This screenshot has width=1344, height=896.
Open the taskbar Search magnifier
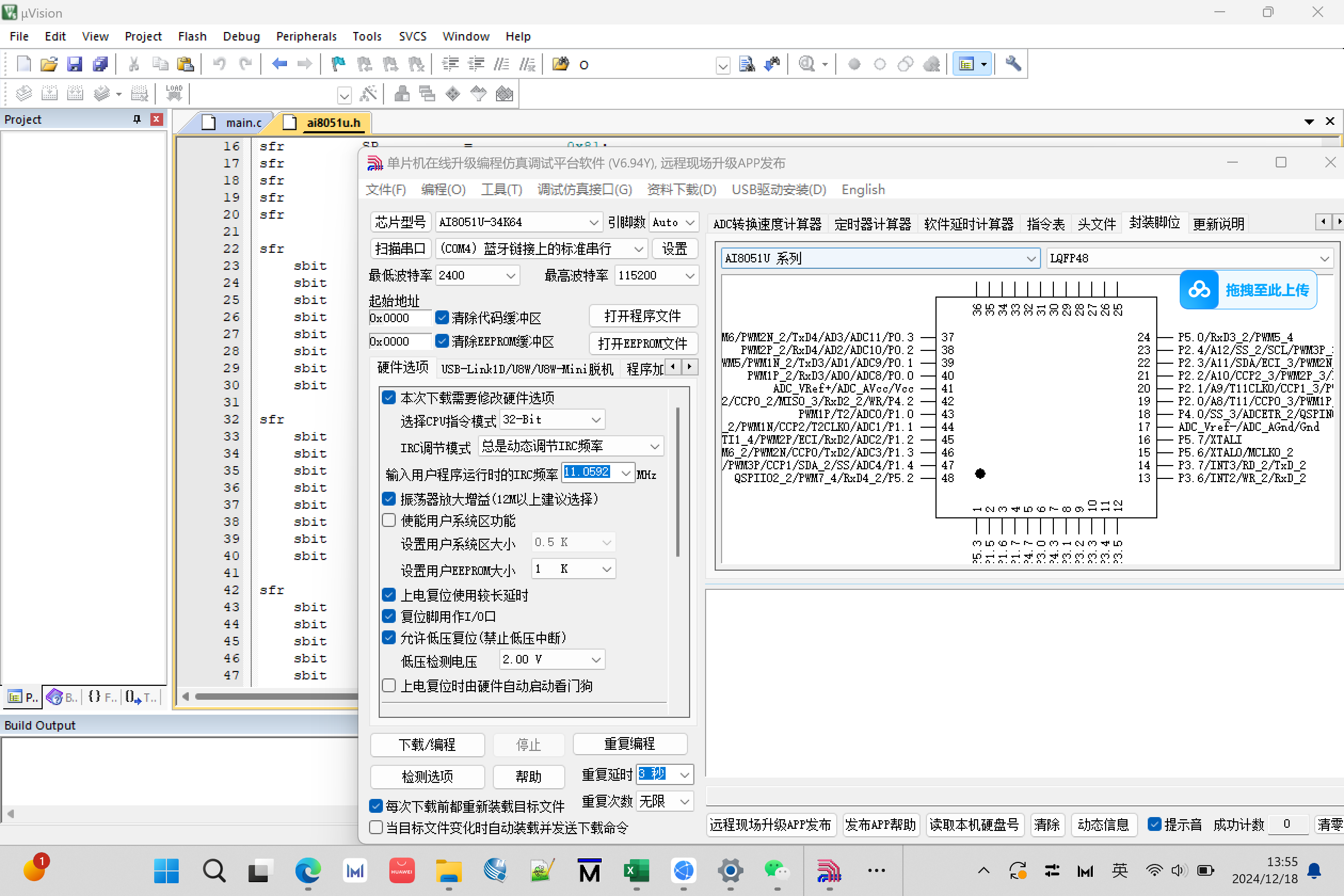coord(214,870)
